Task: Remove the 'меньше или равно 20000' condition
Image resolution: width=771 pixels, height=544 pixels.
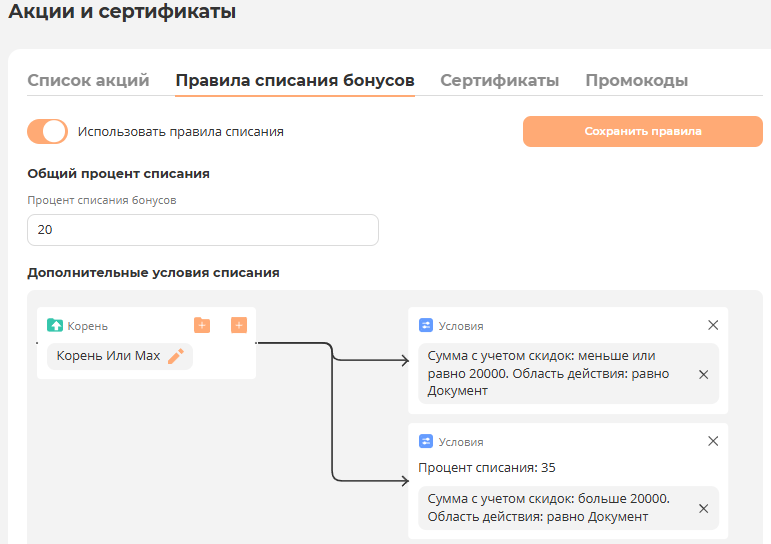Action: (703, 374)
